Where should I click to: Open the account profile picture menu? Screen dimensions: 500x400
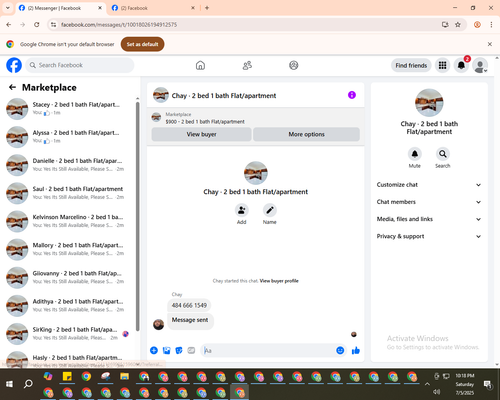click(480, 65)
